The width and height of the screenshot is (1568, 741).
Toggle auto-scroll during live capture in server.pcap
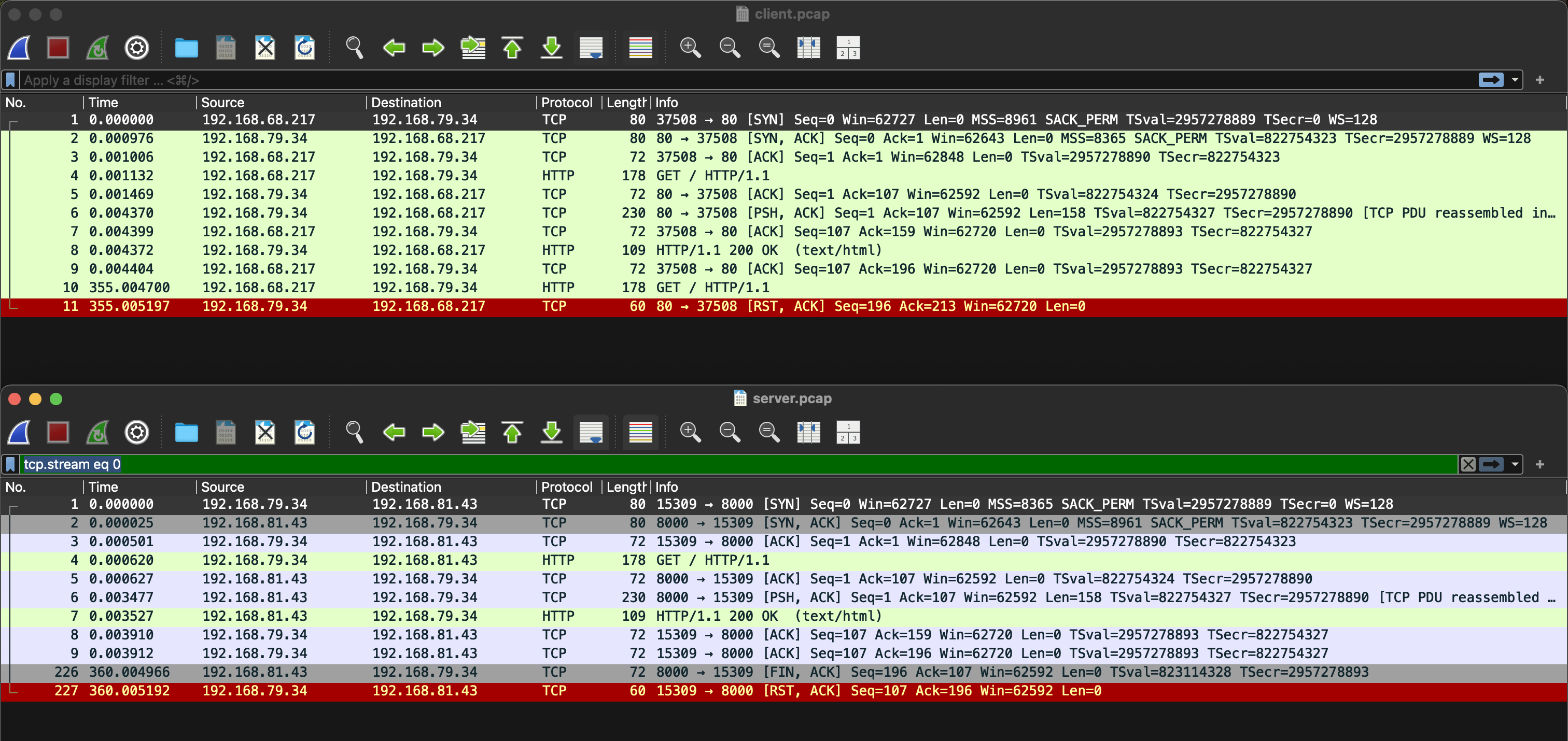pos(591,432)
